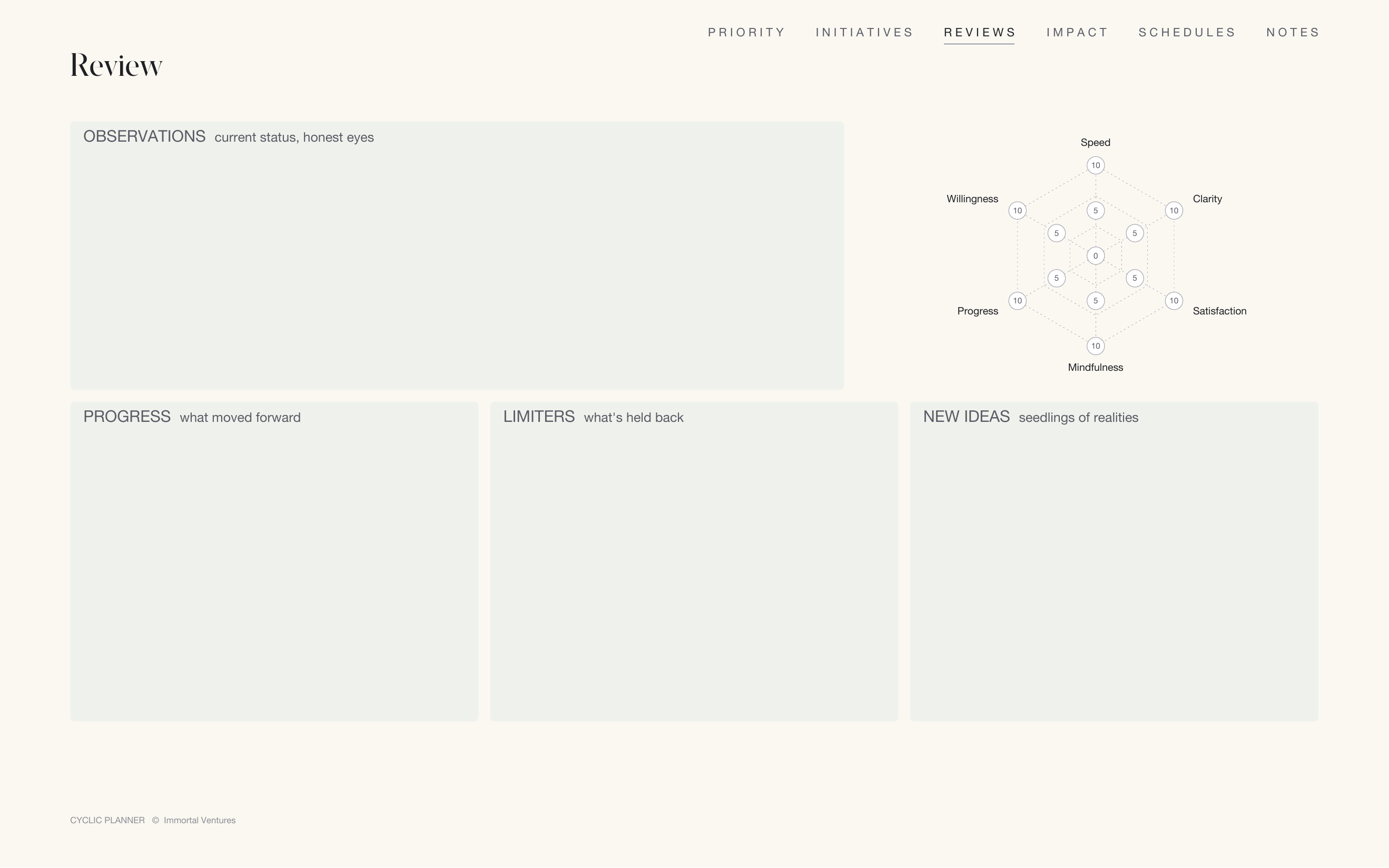Click into the NEW IDEAS text area
Screen dimensions: 1389x868
[1114, 561]
